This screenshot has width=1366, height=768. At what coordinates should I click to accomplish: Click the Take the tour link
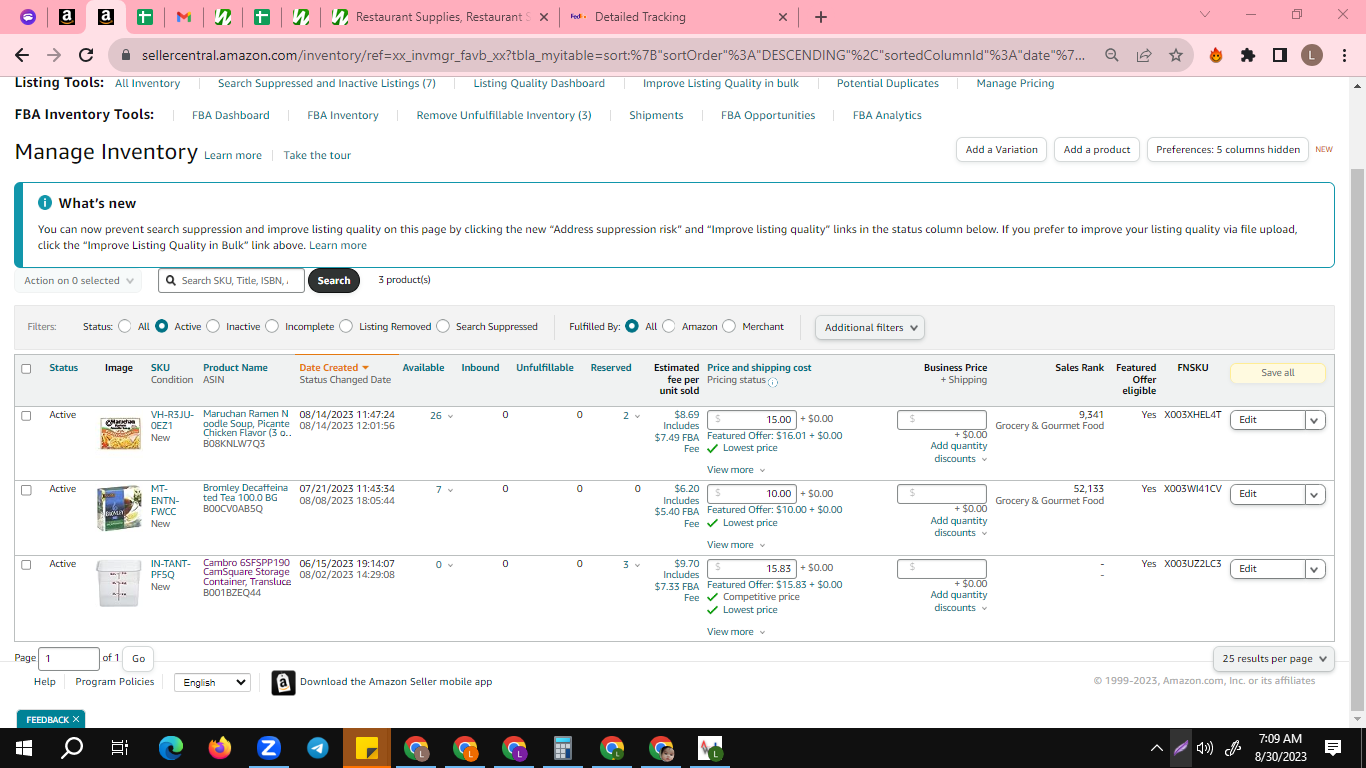click(x=317, y=156)
